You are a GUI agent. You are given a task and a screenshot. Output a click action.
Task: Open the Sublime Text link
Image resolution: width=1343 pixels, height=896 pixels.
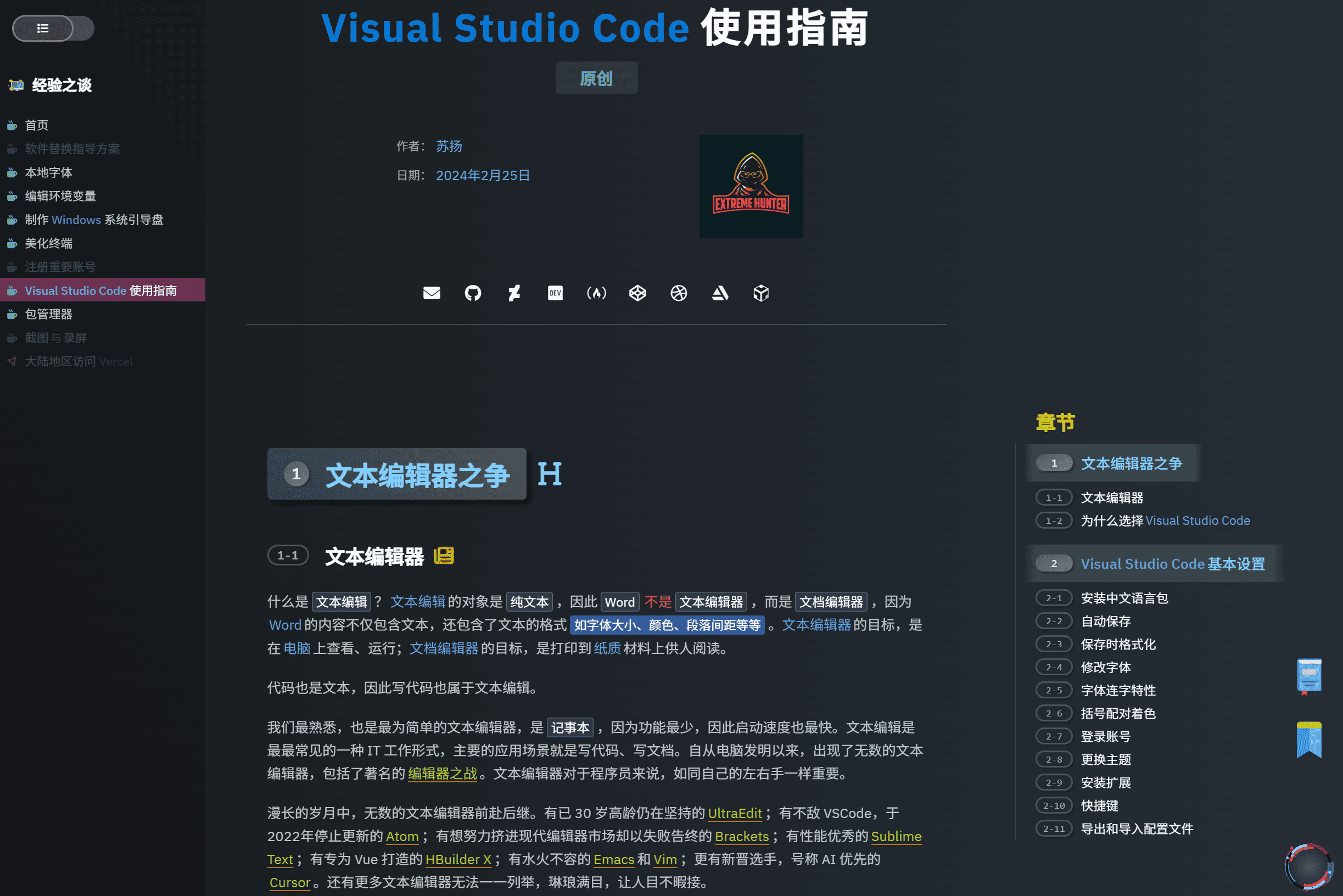[896, 836]
